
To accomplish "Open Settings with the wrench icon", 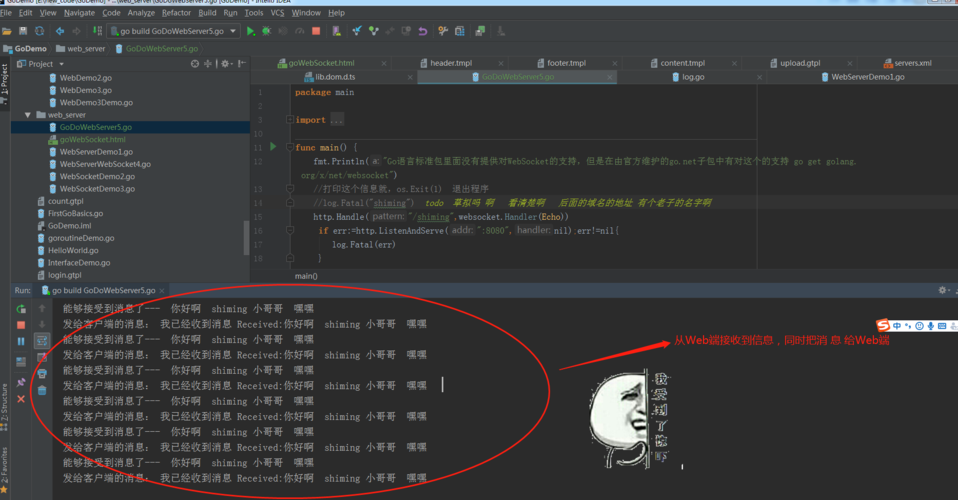I will 443,31.
